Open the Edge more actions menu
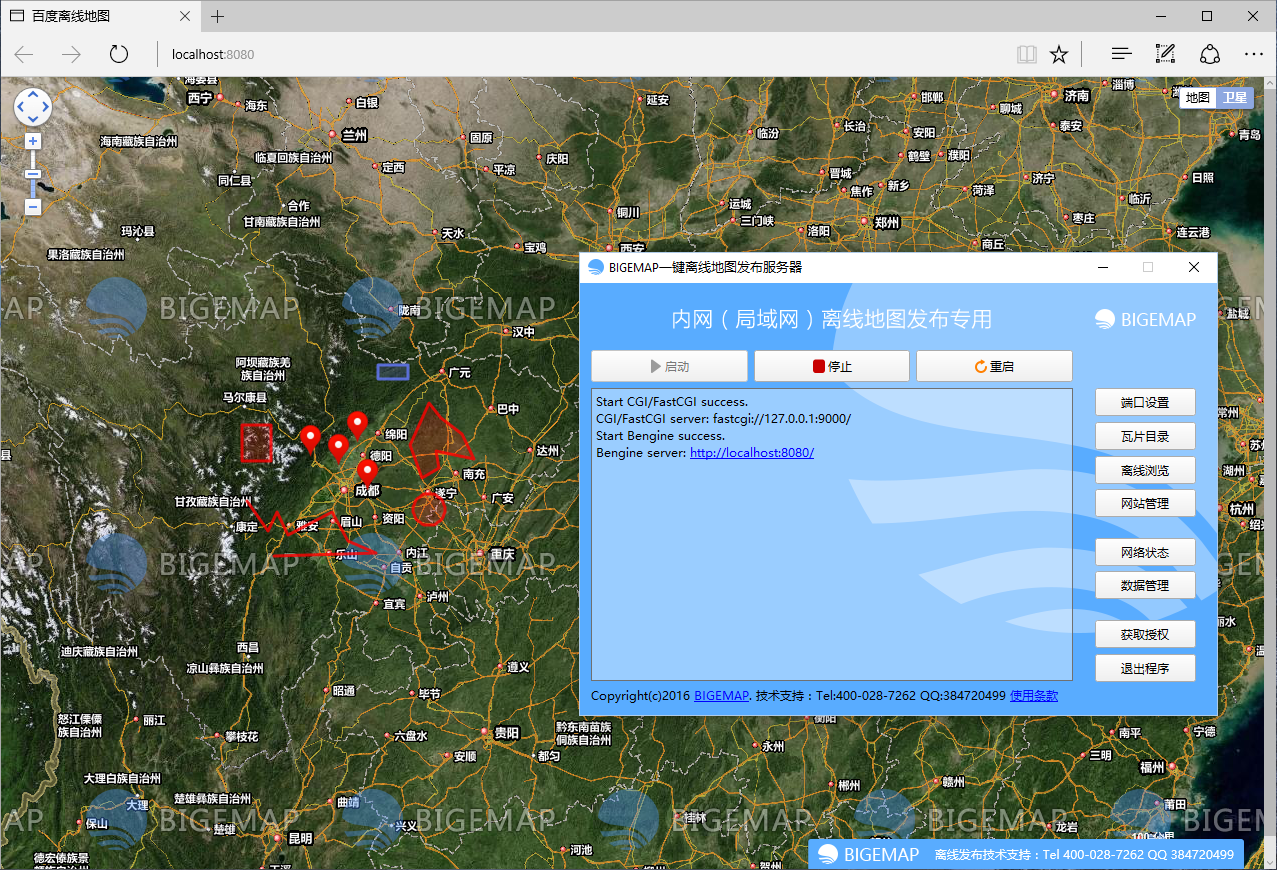 [1254, 54]
